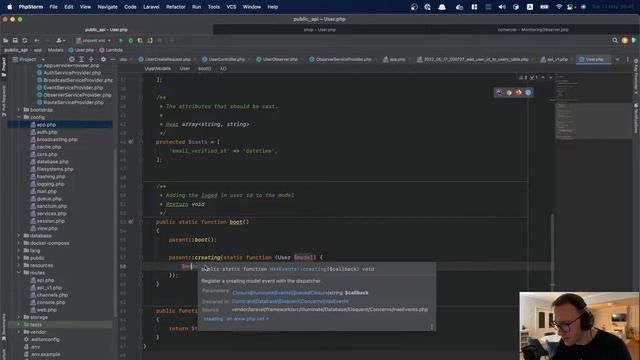Switch to UserController.php editor tab
This screenshot has width=640, height=360.
223,60
